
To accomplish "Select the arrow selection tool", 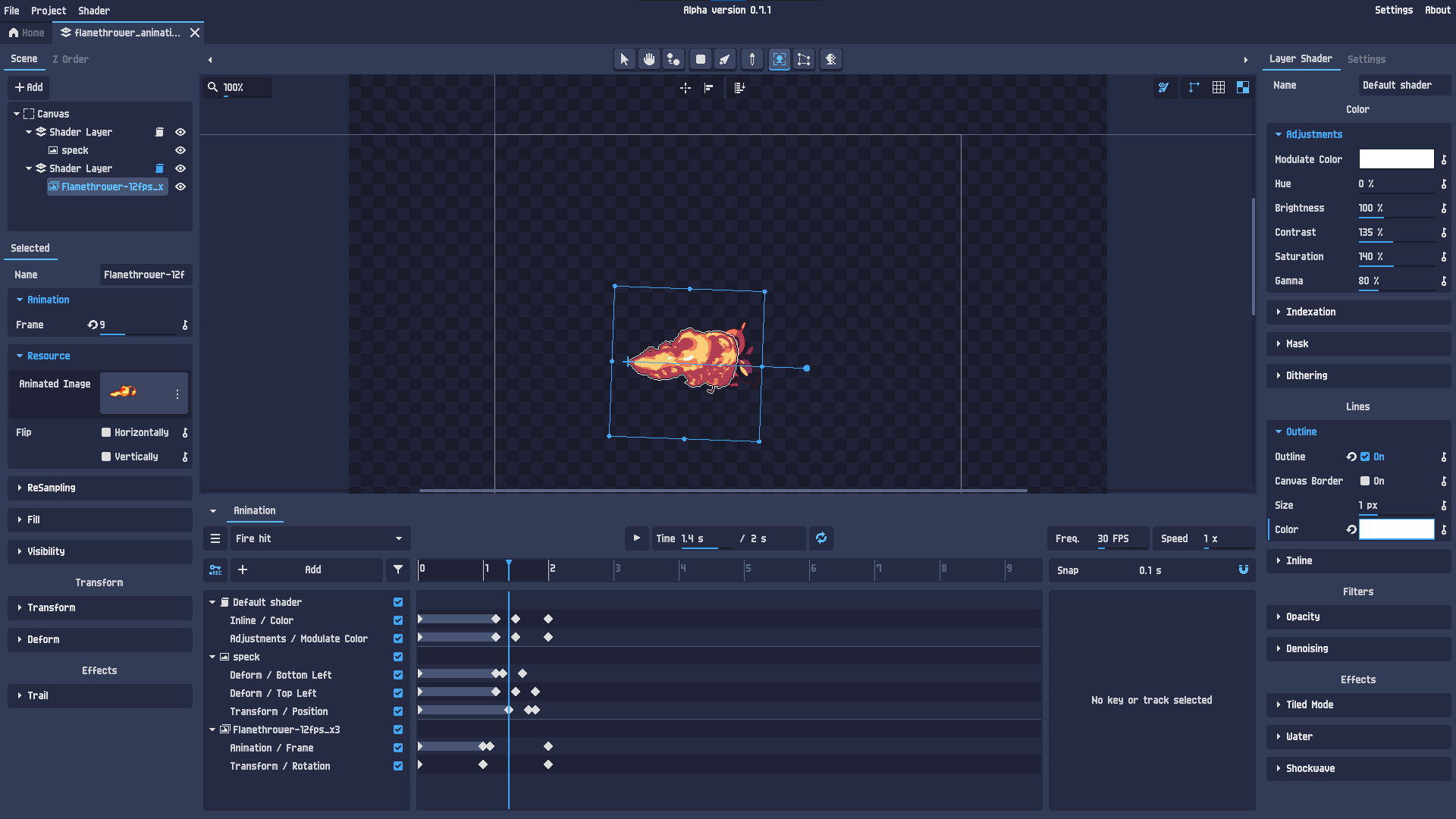I will tap(624, 58).
